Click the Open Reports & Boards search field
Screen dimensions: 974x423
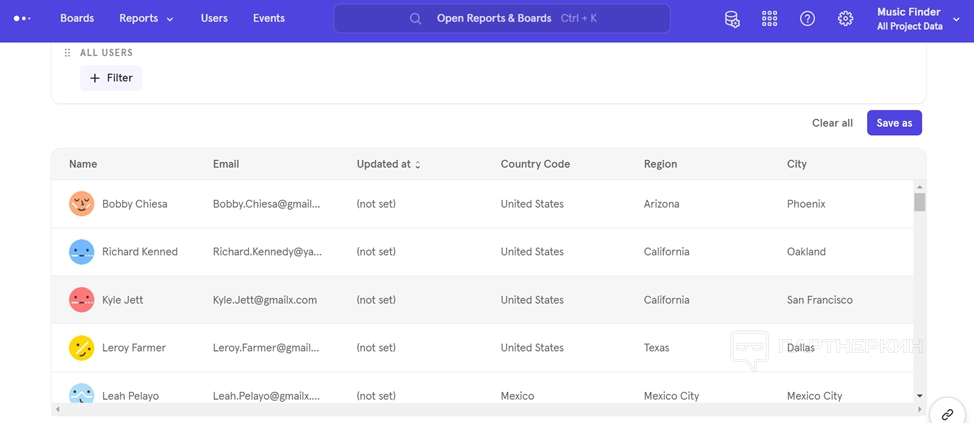tap(502, 19)
